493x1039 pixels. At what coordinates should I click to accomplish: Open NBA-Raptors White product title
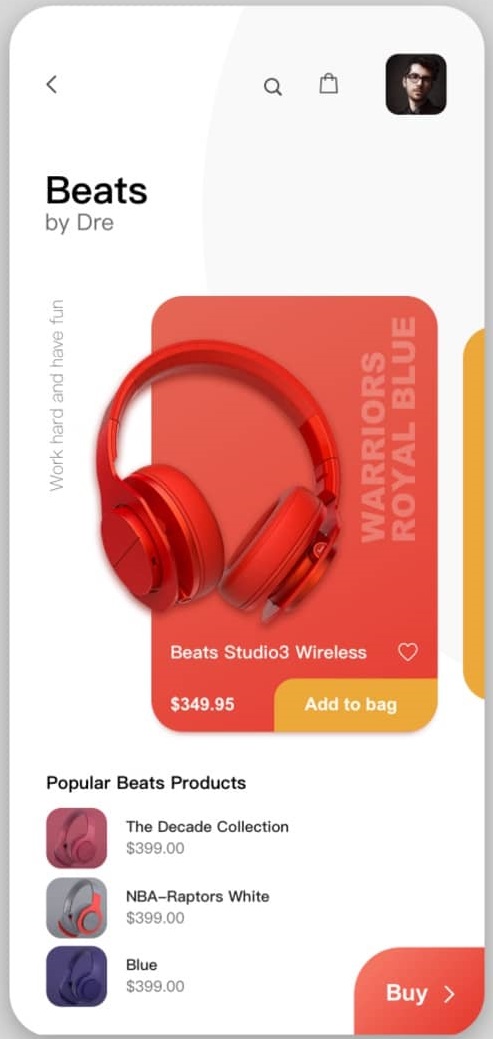(x=197, y=897)
